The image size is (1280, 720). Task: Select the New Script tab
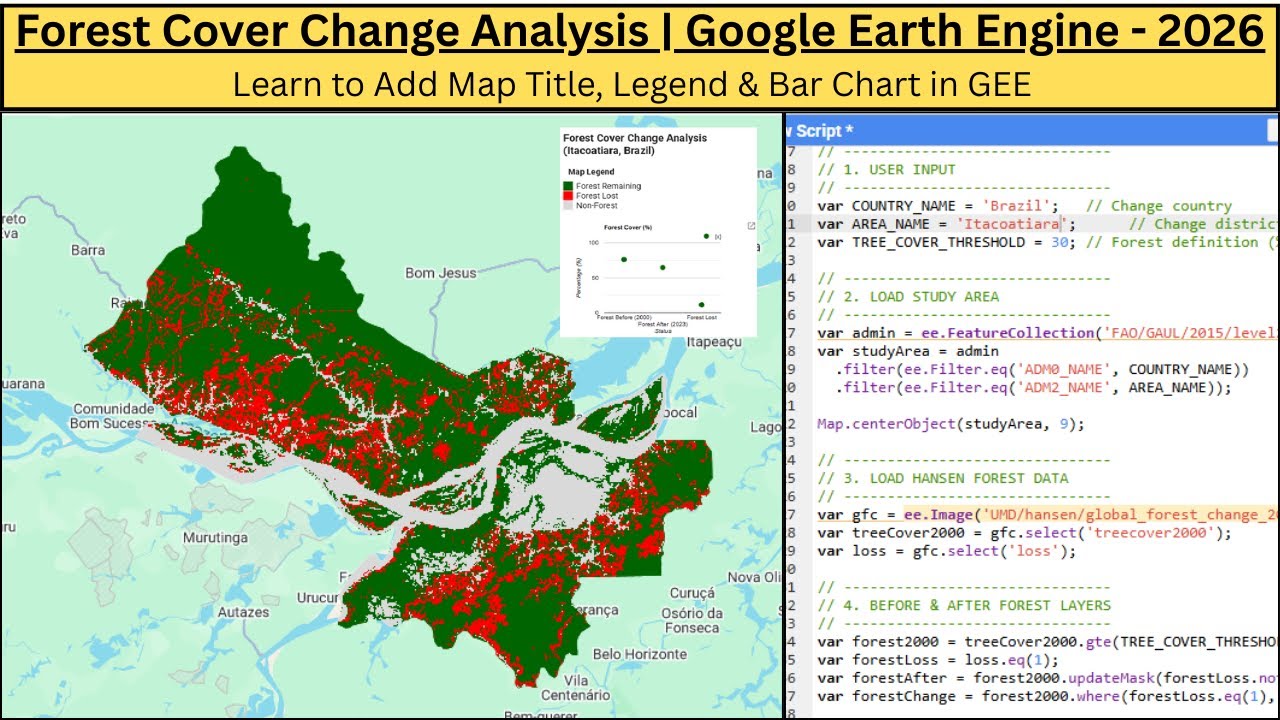pos(820,130)
